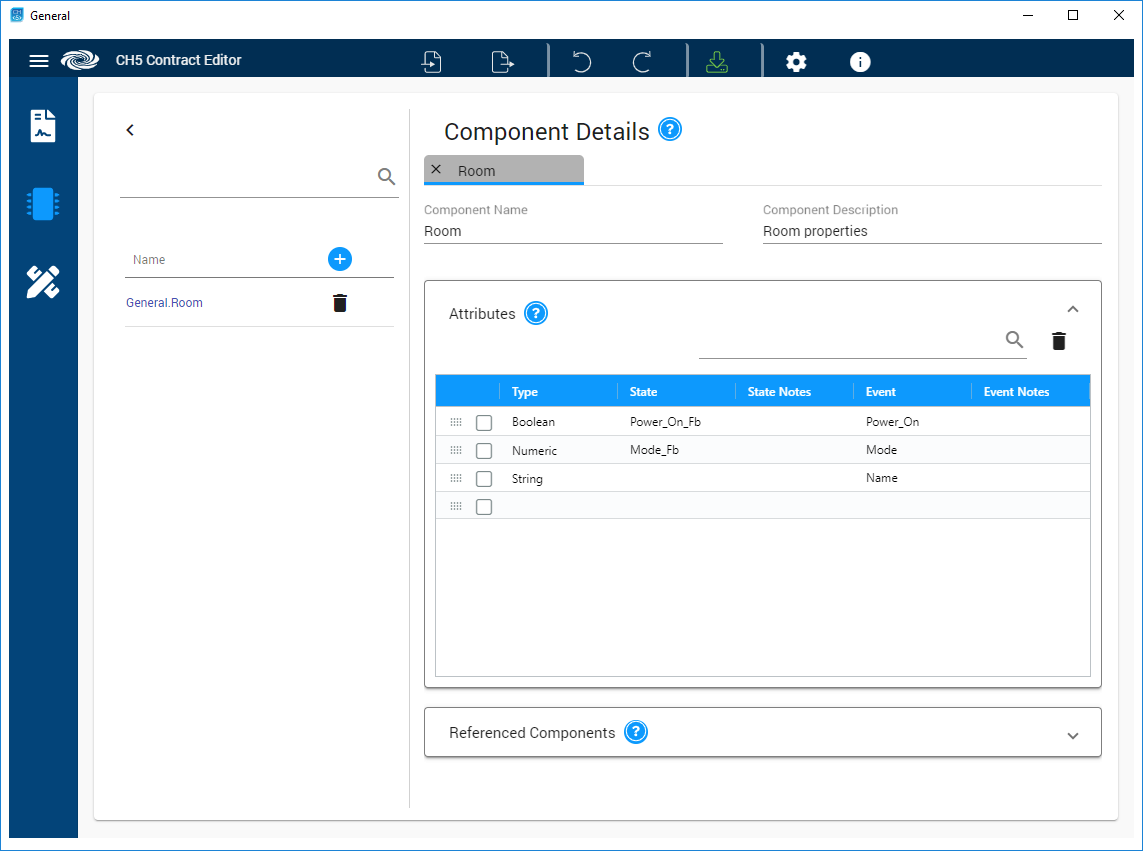Viewport: 1143px width, 851px height.
Task: Close the Room tab
Action: coord(436,170)
